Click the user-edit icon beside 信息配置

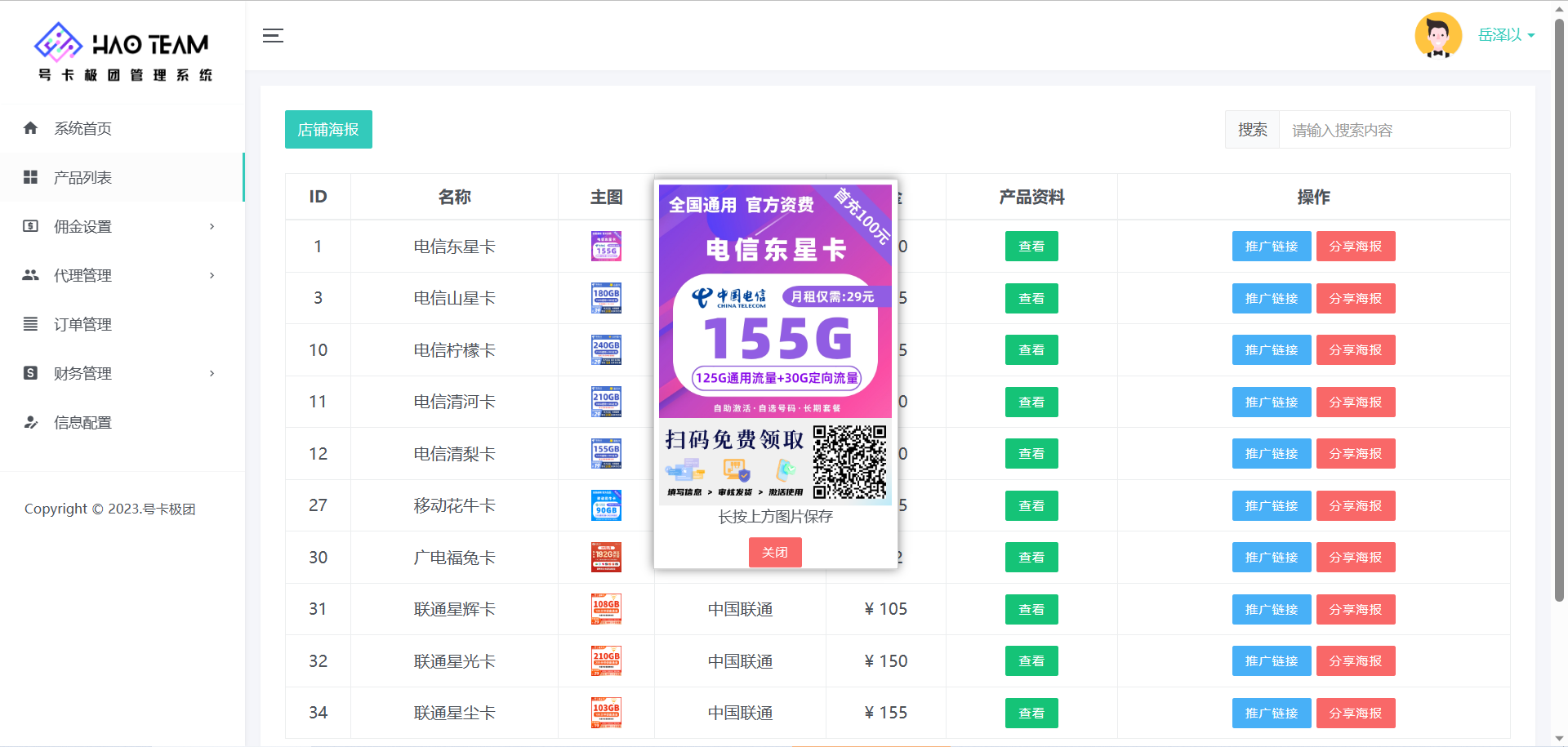[x=30, y=422]
